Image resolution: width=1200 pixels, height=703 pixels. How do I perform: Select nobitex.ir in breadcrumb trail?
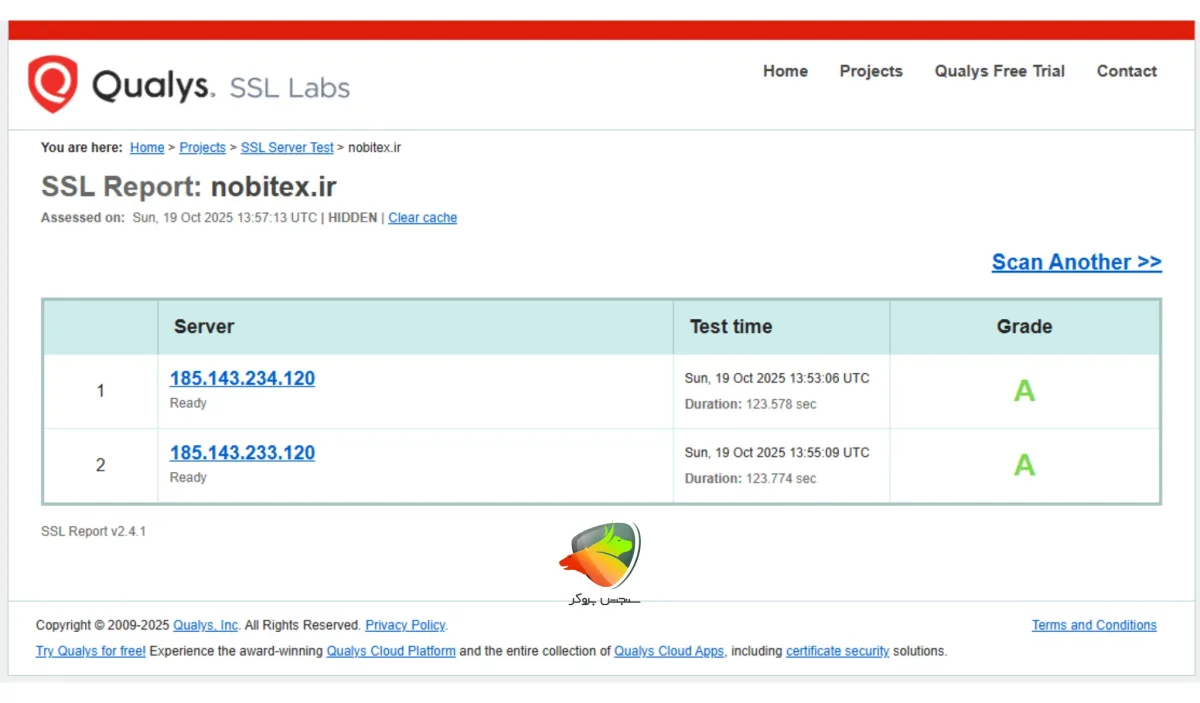tap(375, 147)
